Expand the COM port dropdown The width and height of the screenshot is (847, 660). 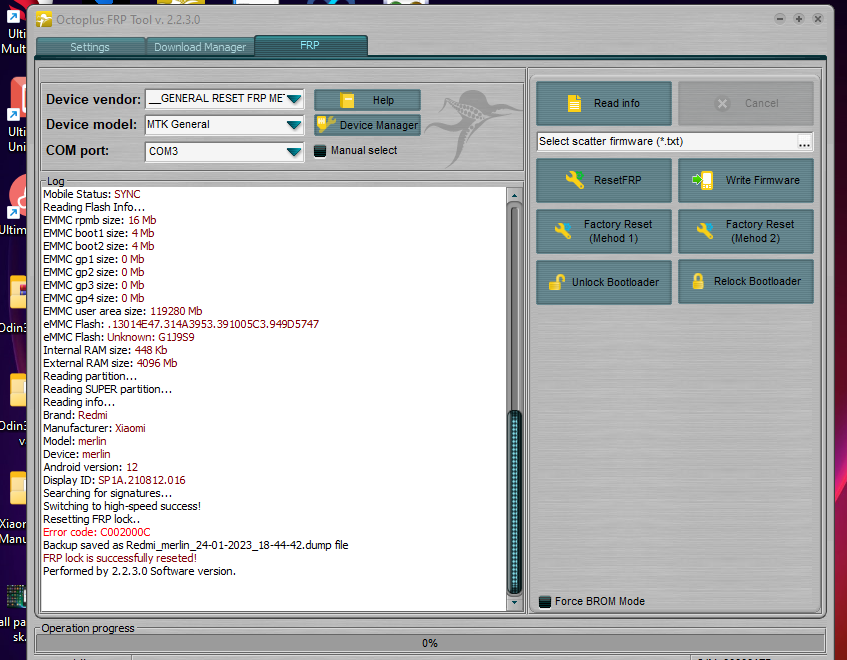[293, 152]
